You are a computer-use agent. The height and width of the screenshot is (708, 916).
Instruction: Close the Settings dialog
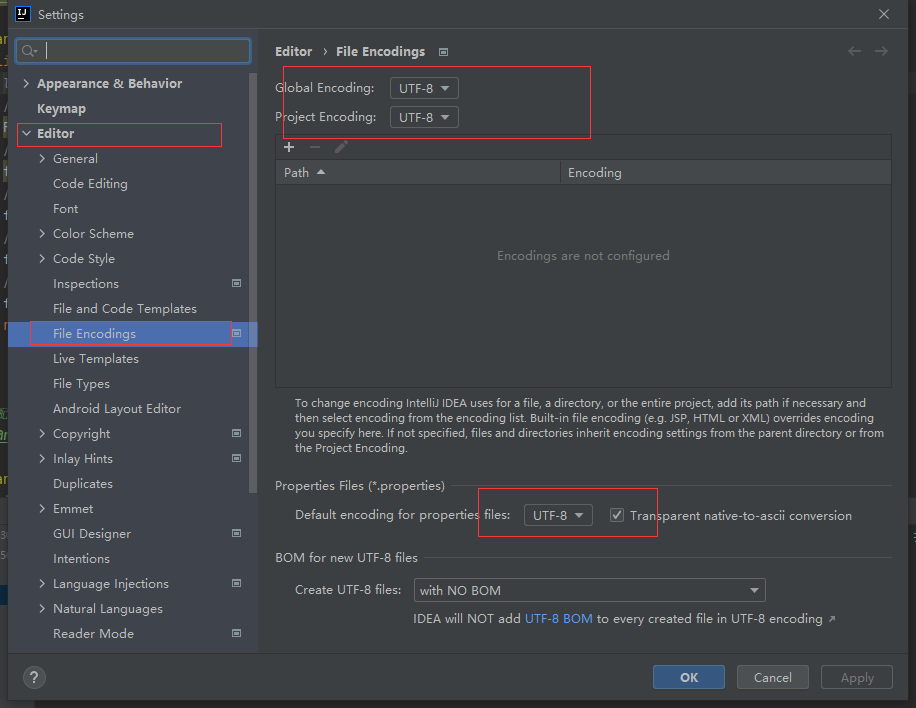[x=884, y=14]
